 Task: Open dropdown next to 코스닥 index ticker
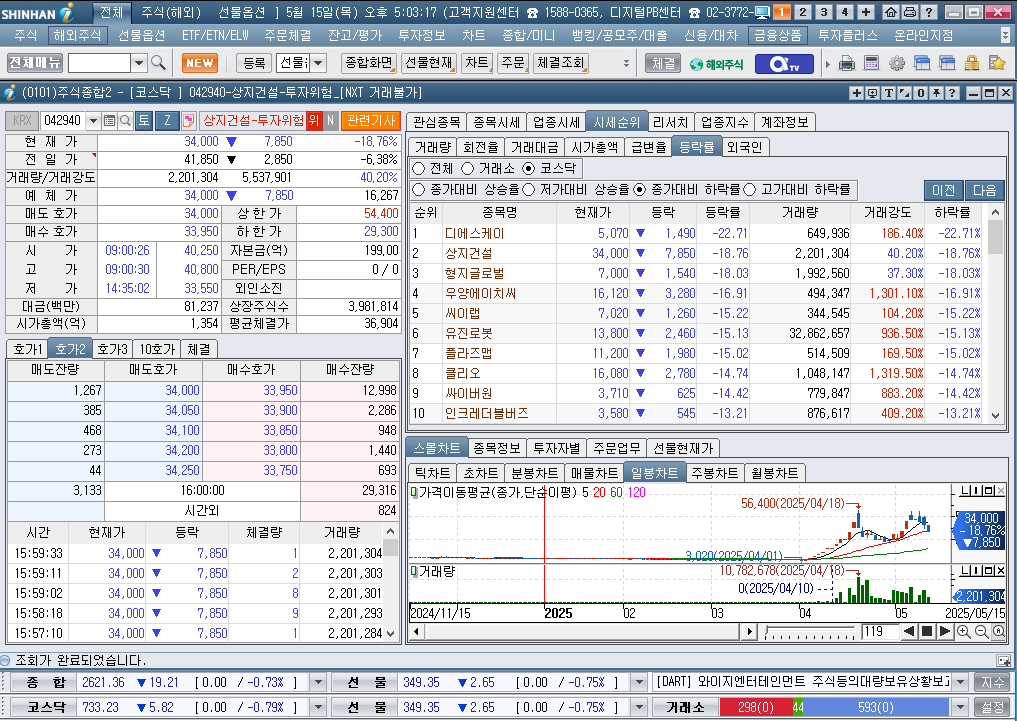click(318, 707)
